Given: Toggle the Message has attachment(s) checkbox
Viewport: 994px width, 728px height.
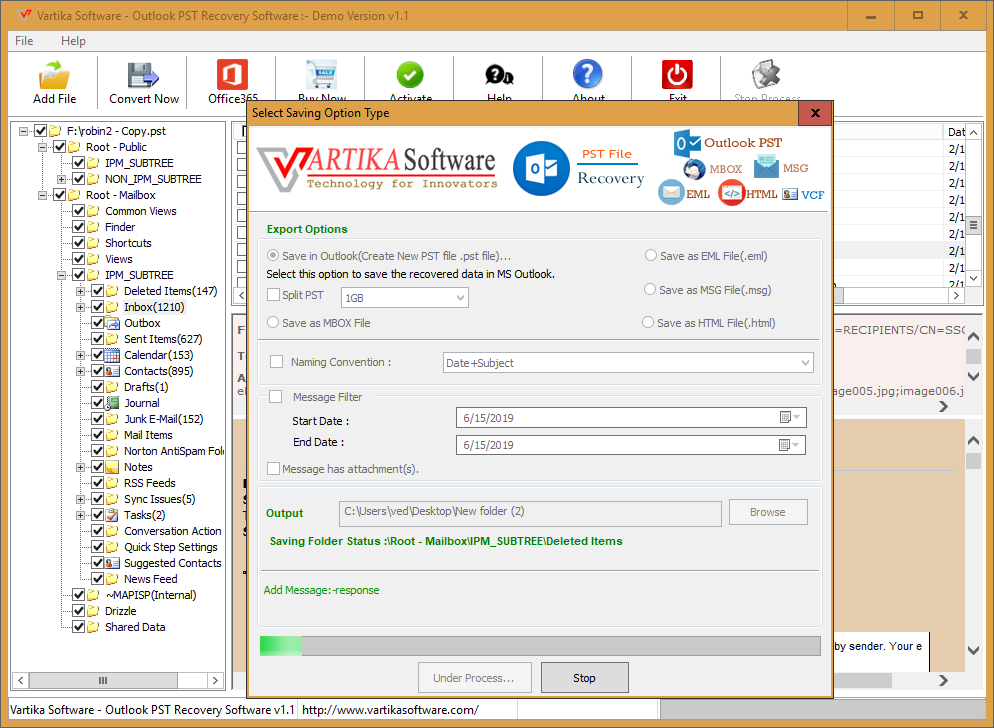Looking at the screenshot, I should [274, 469].
